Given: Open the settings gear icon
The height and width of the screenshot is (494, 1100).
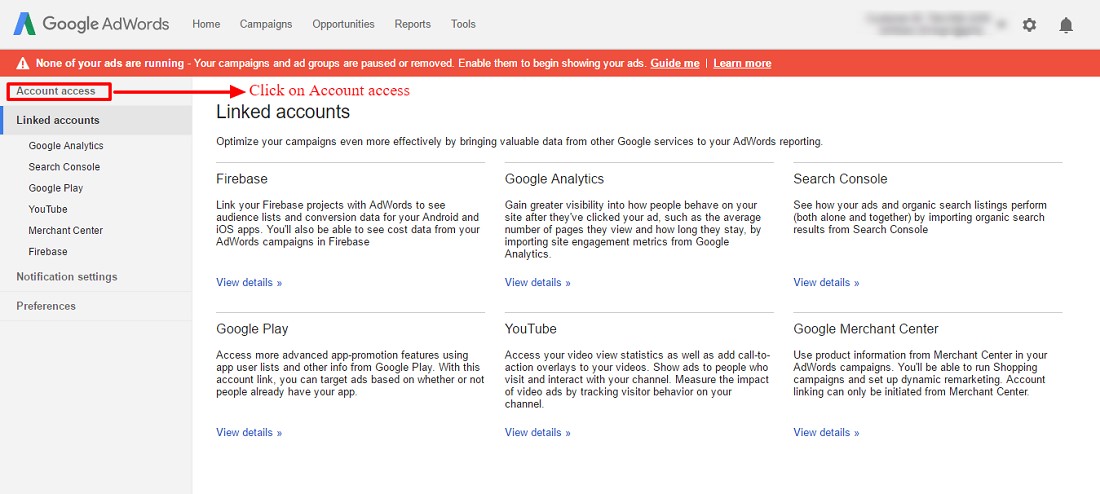Looking at the screenshot, I should (x=1029, y=25).
